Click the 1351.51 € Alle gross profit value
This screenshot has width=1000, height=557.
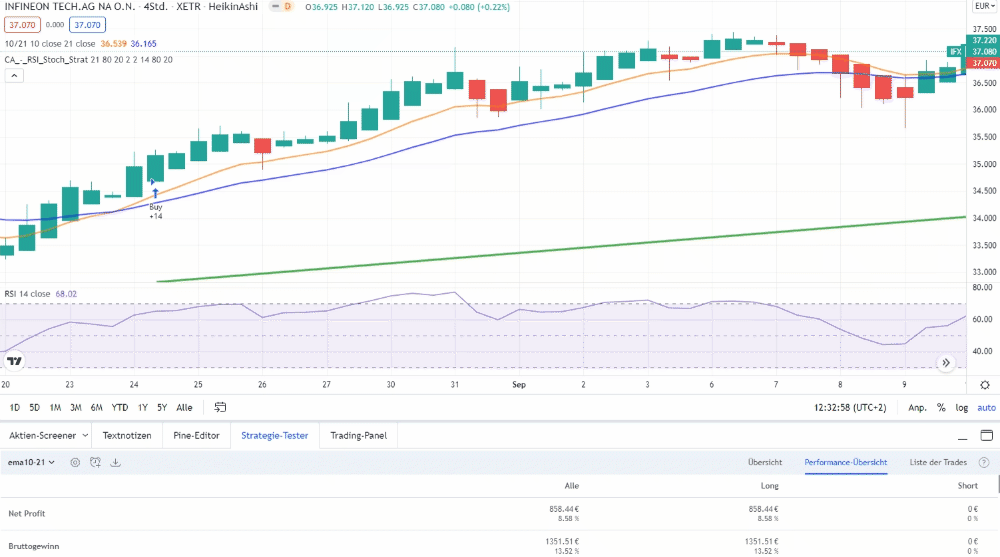click(x=562, y=541)
